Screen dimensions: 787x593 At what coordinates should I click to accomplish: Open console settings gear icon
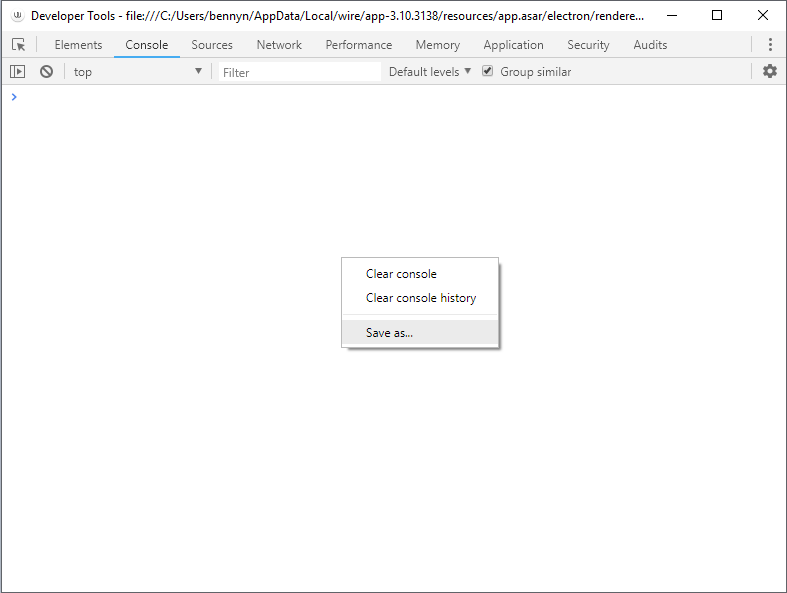[769, 71]
